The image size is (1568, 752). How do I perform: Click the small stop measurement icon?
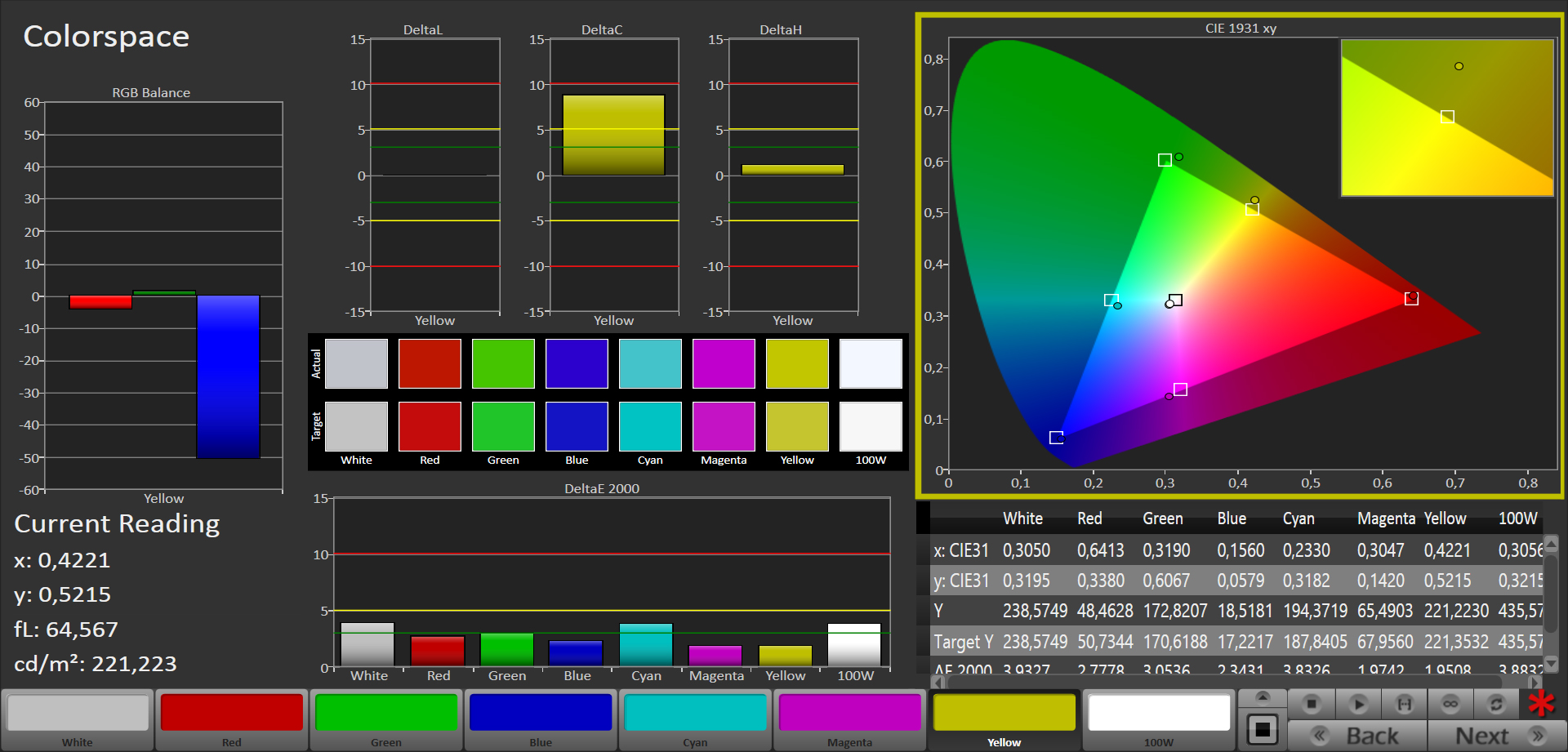pos(1312,704)
